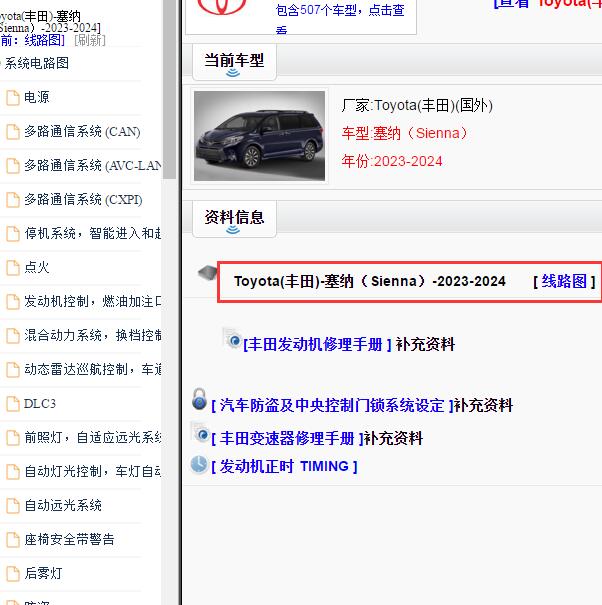Click the file icon beside DLC3

pos(13,404)
